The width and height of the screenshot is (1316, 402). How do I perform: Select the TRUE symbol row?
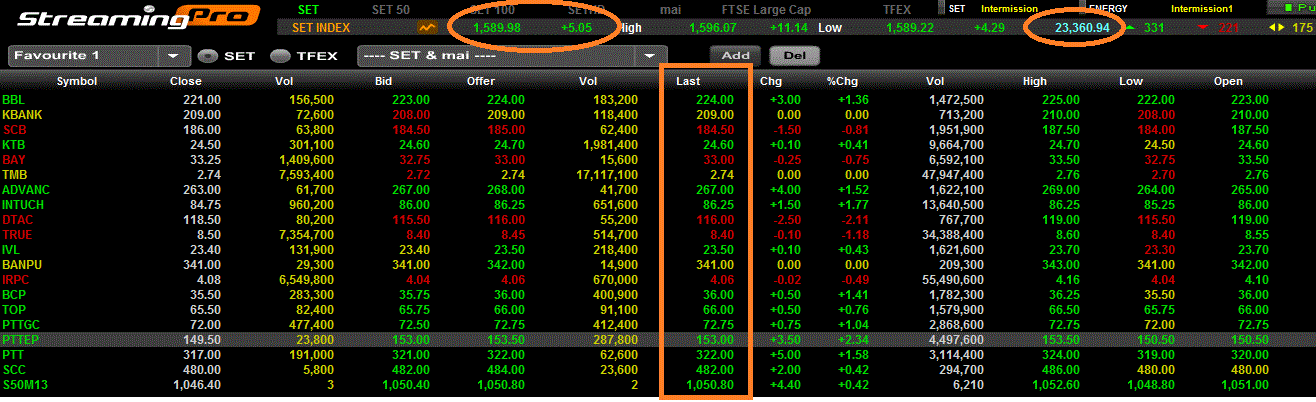point(18,235)
